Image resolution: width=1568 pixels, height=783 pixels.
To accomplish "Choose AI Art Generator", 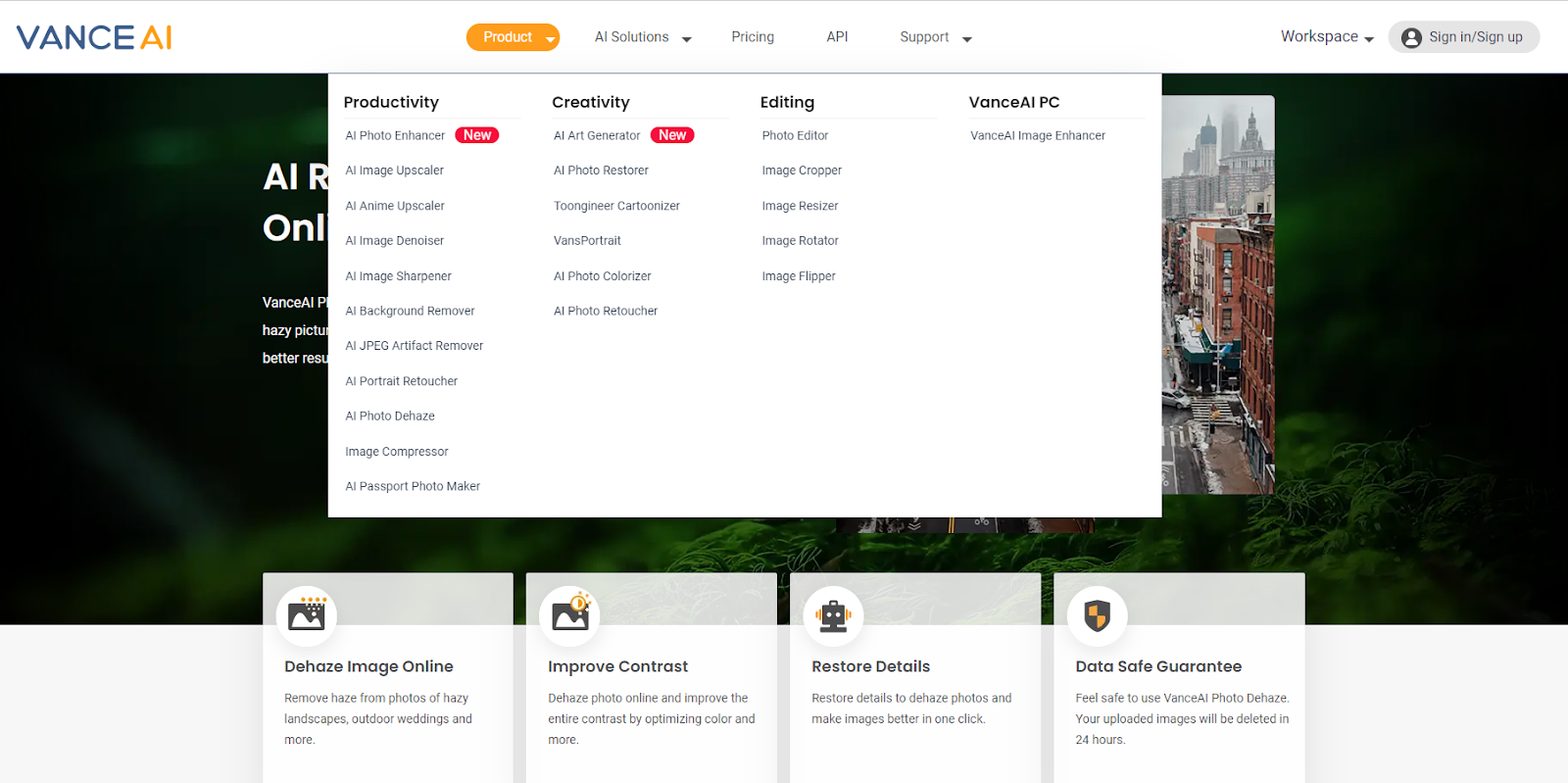I will 597,135.
